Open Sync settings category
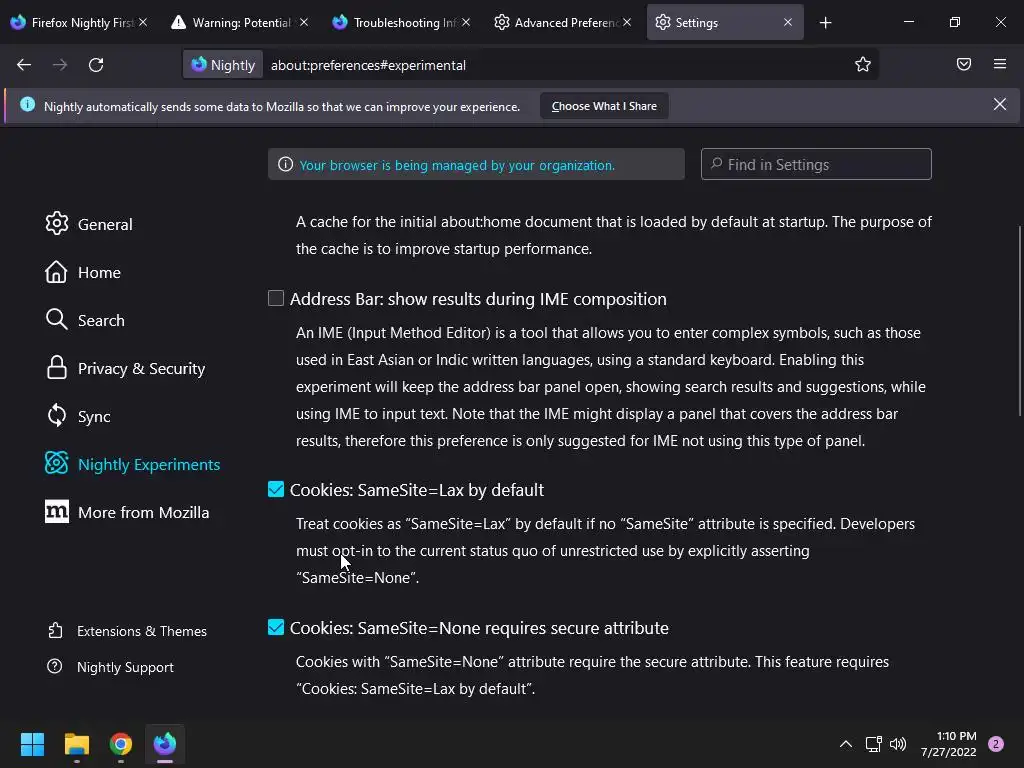Viewport: 1024px width, 768px height. tap(93, 416)
